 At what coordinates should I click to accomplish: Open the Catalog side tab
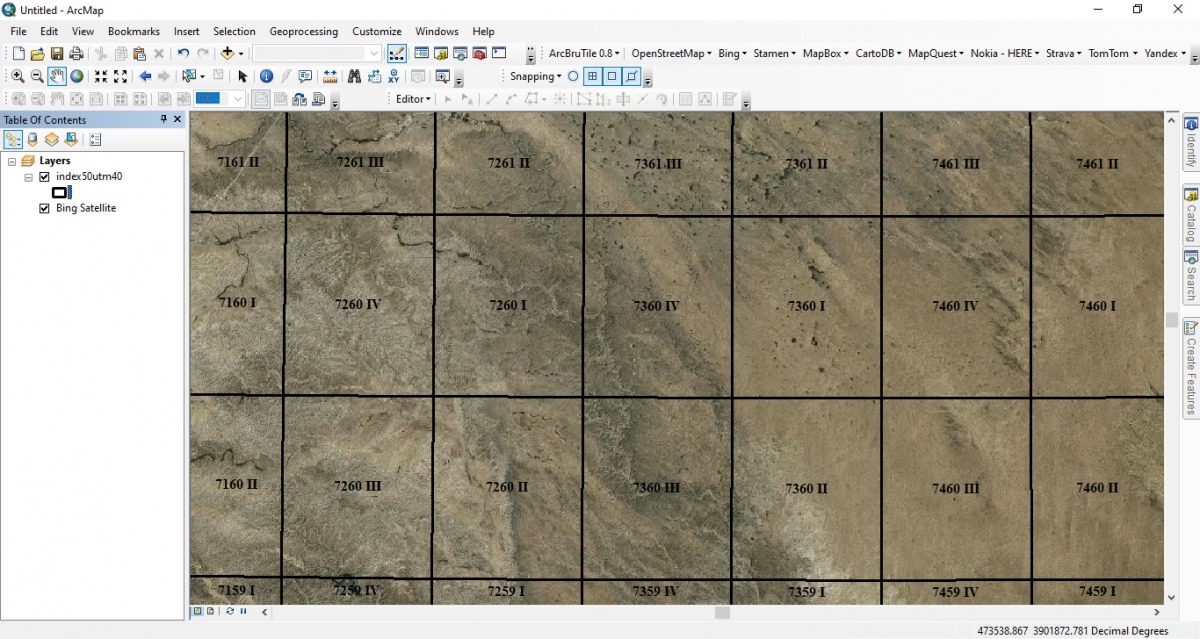pos(1191,214)
